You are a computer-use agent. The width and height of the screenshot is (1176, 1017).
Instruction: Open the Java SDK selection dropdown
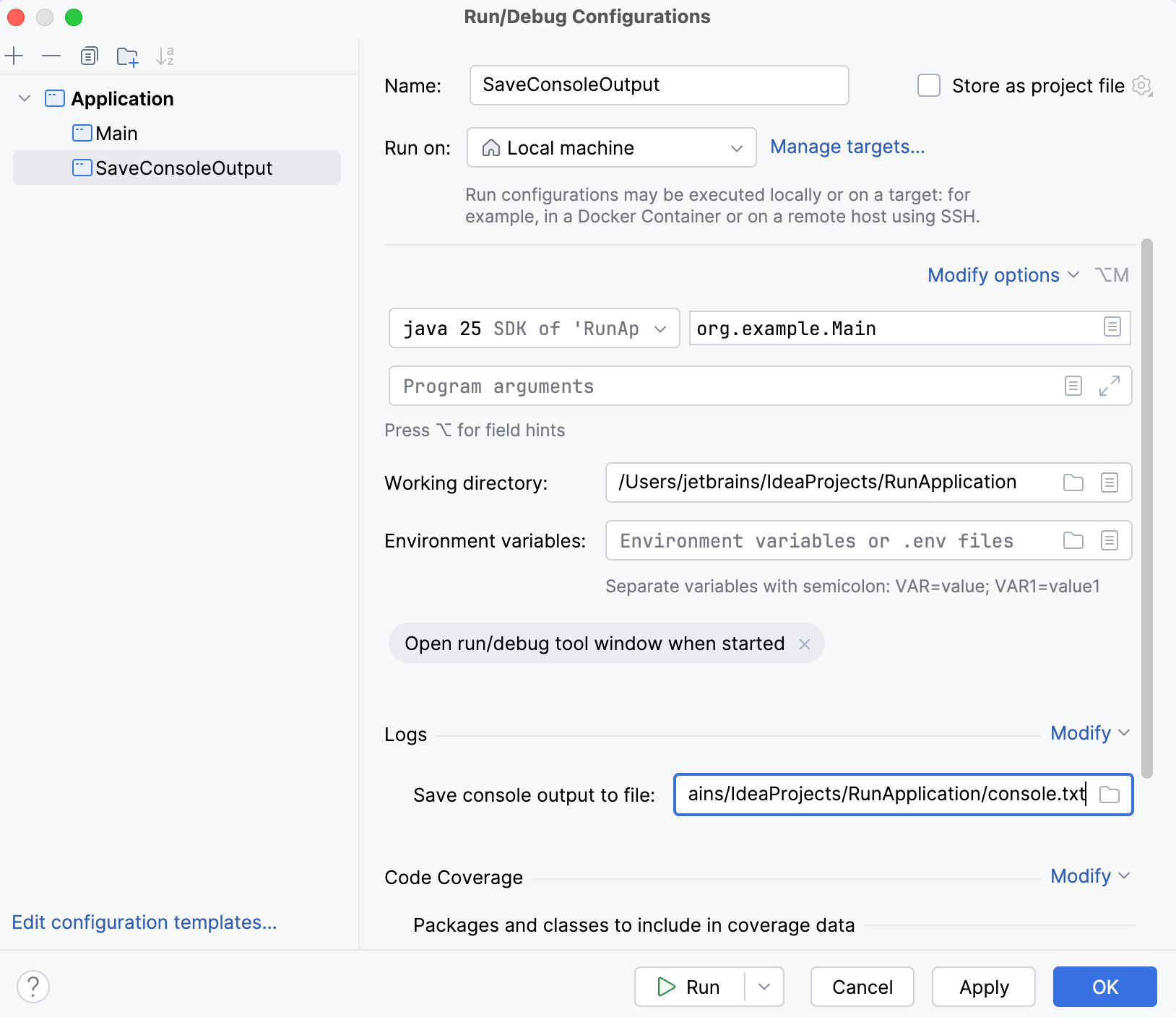point(534,328)
